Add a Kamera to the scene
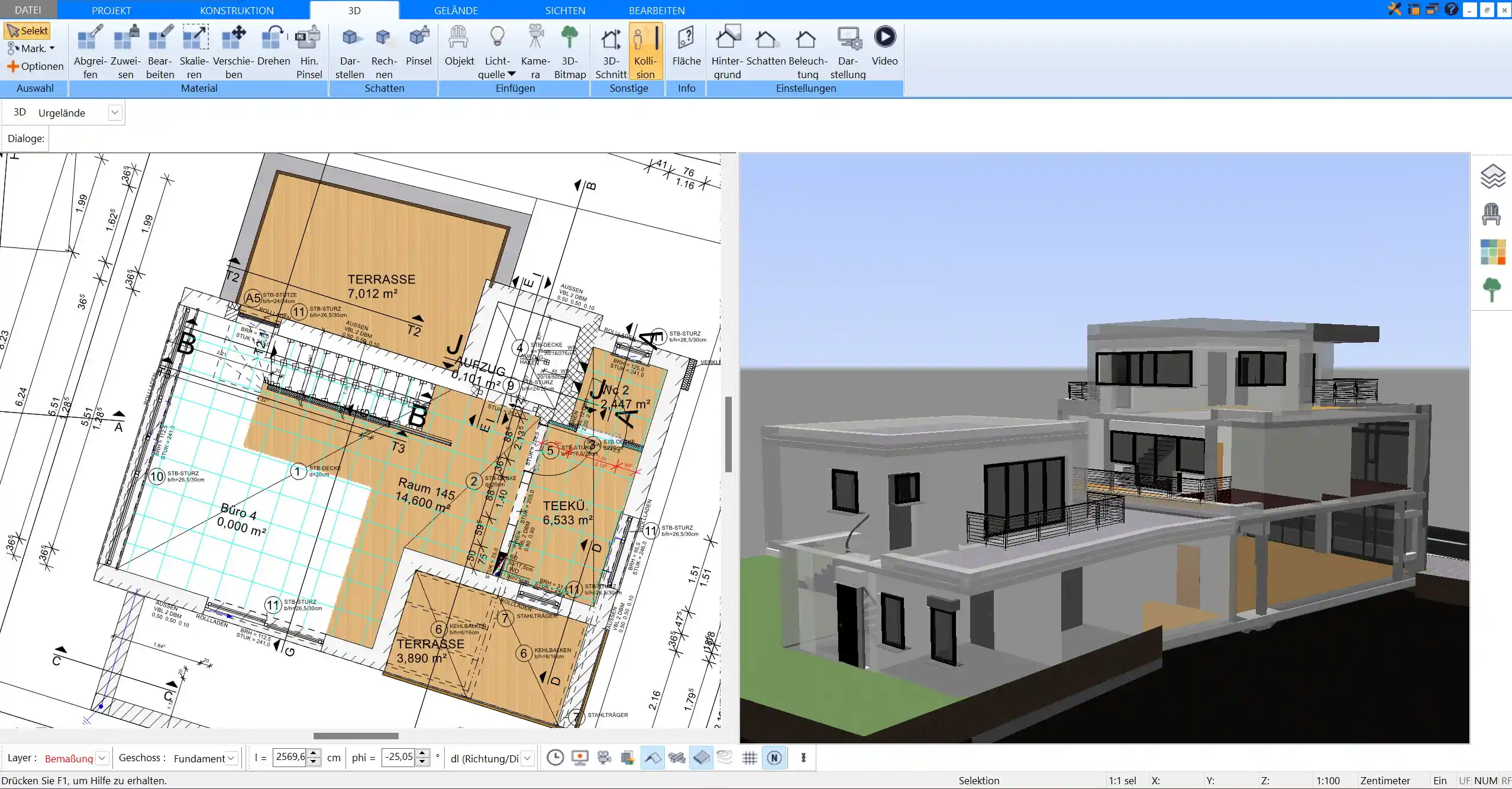Viewport: 1512px width, 789px height. pyautogui.click(x=535, y=52)
